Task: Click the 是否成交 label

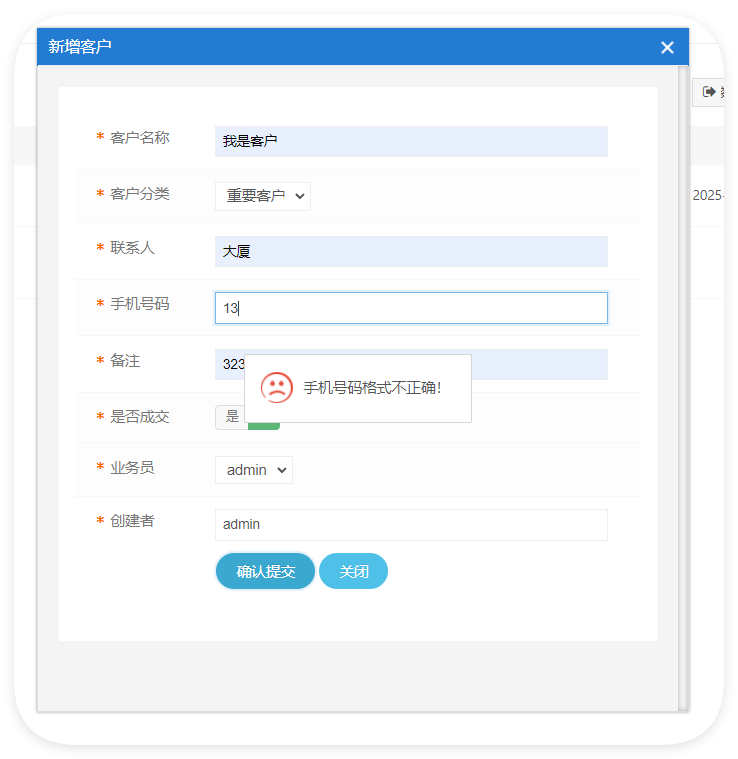Action: (x=139, y=417)
